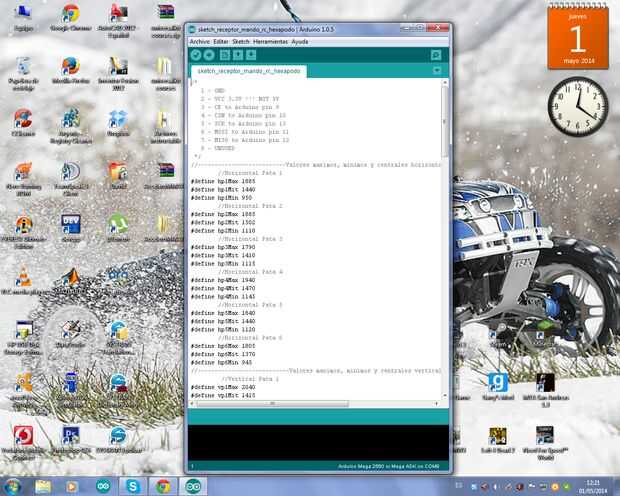This screenshot has width=620, height=496.
Task: Select the Vodafone red desktop shortcut
Action: (23, 443)
